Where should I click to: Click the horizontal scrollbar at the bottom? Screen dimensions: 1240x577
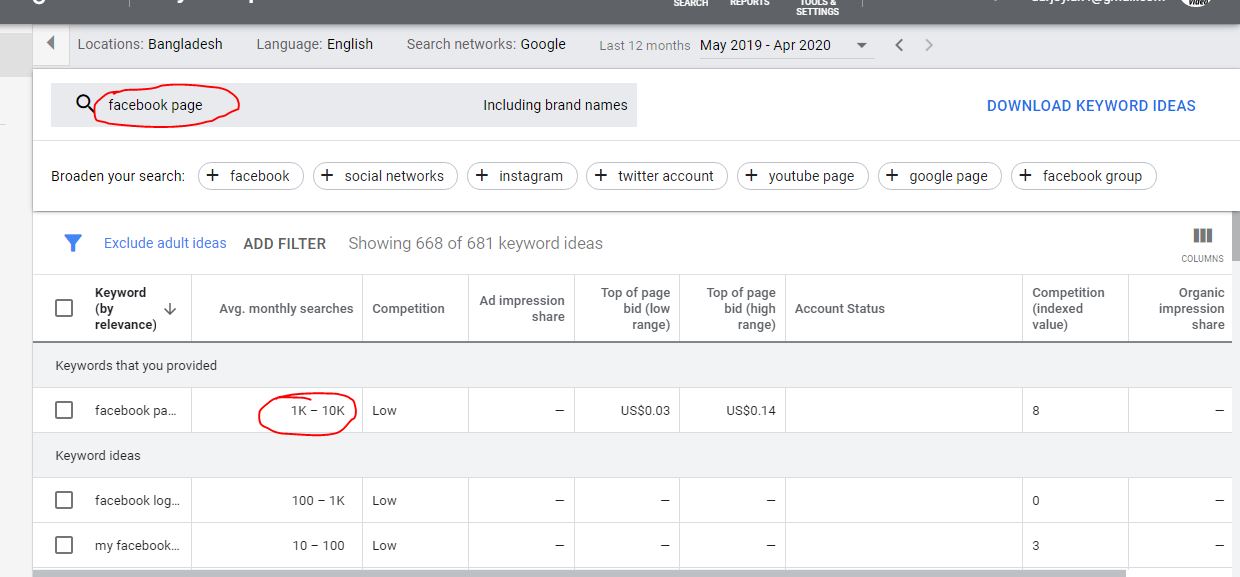click(579, 573)
